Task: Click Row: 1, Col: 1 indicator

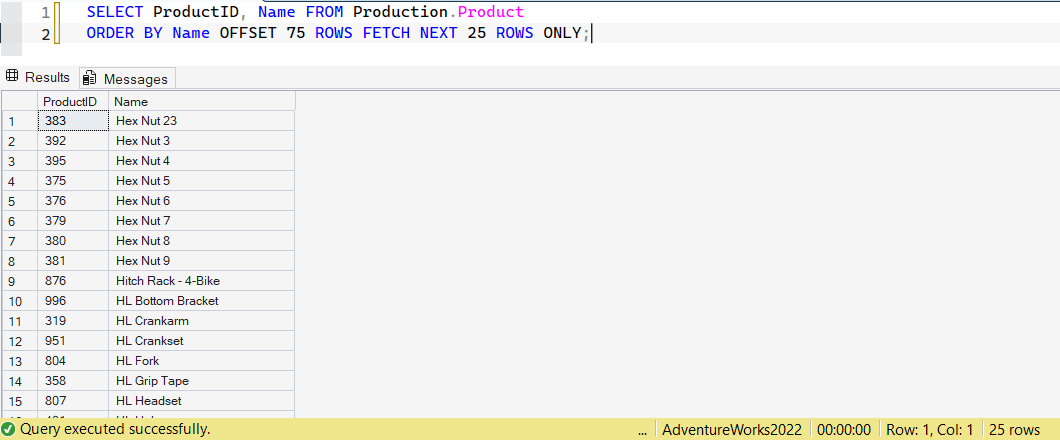Action: 930,429
